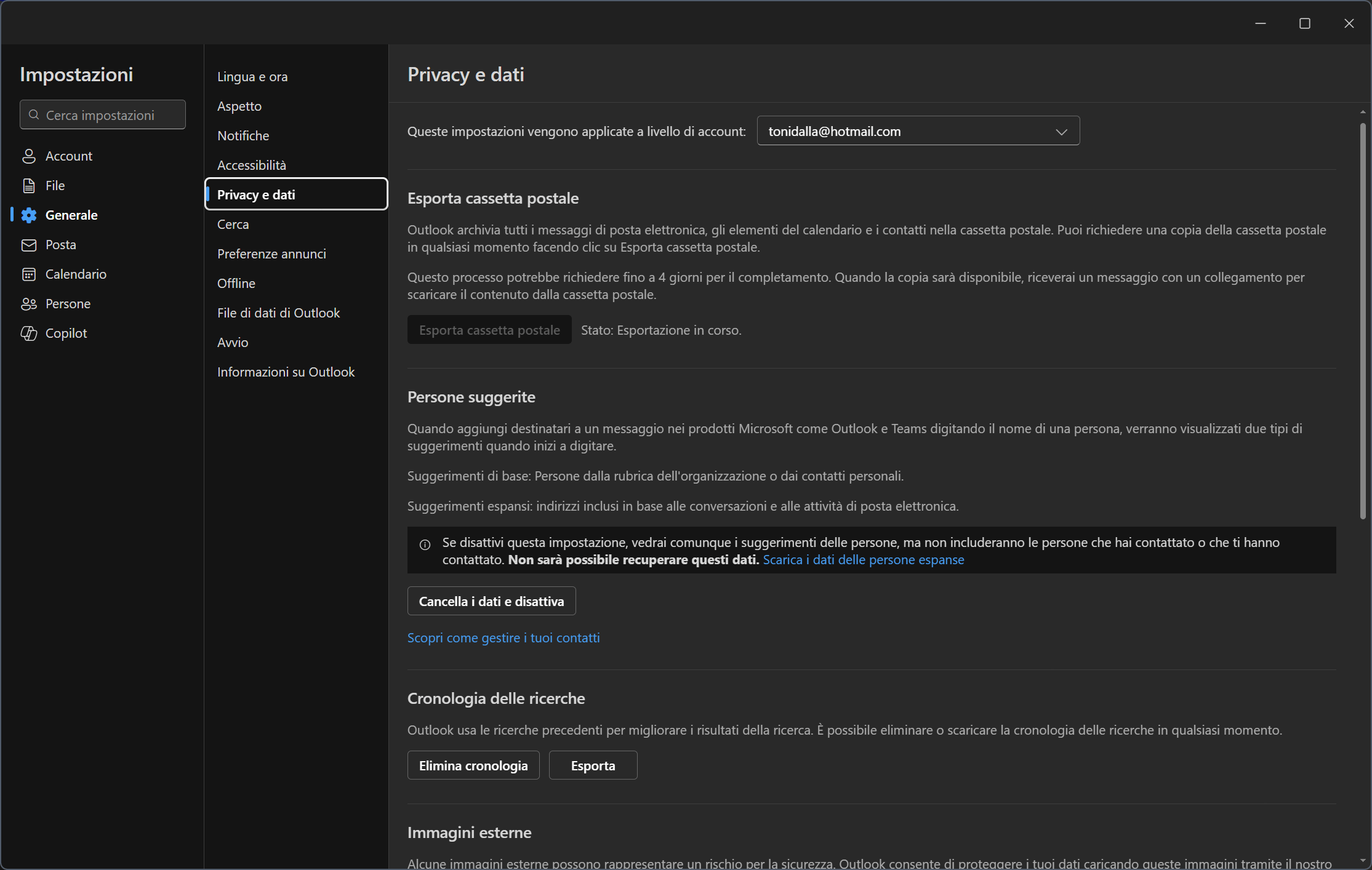Click Elimina cronologia button
The image size is (1372, 870).
[x=473, y=765]
